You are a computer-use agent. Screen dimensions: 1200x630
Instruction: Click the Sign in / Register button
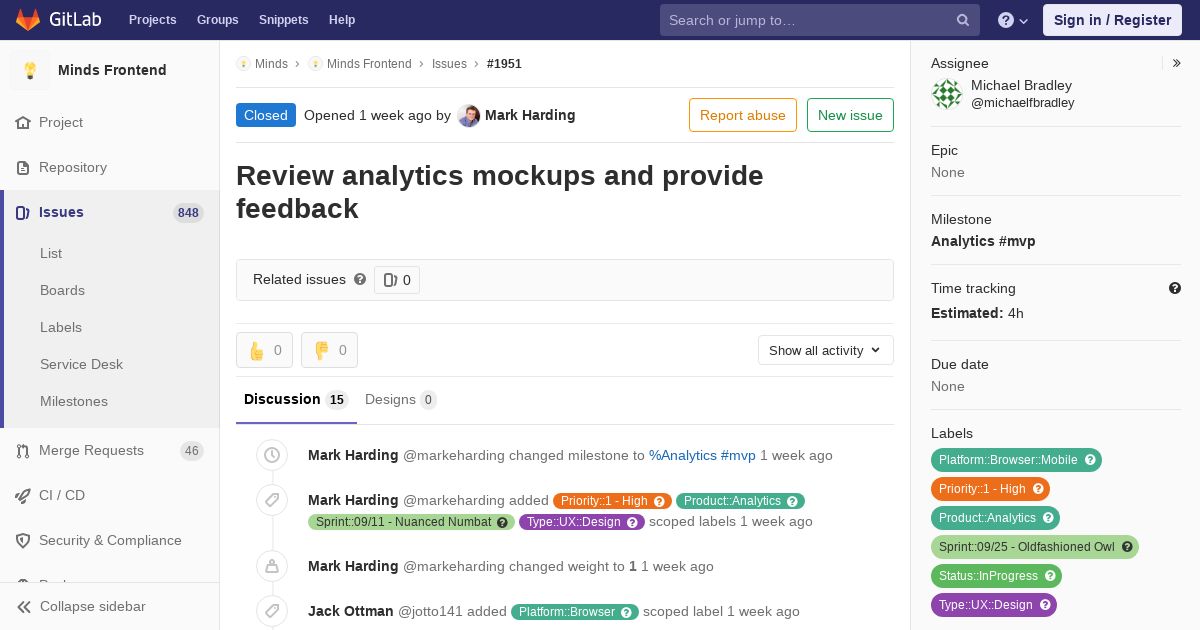coord(1112,20)
